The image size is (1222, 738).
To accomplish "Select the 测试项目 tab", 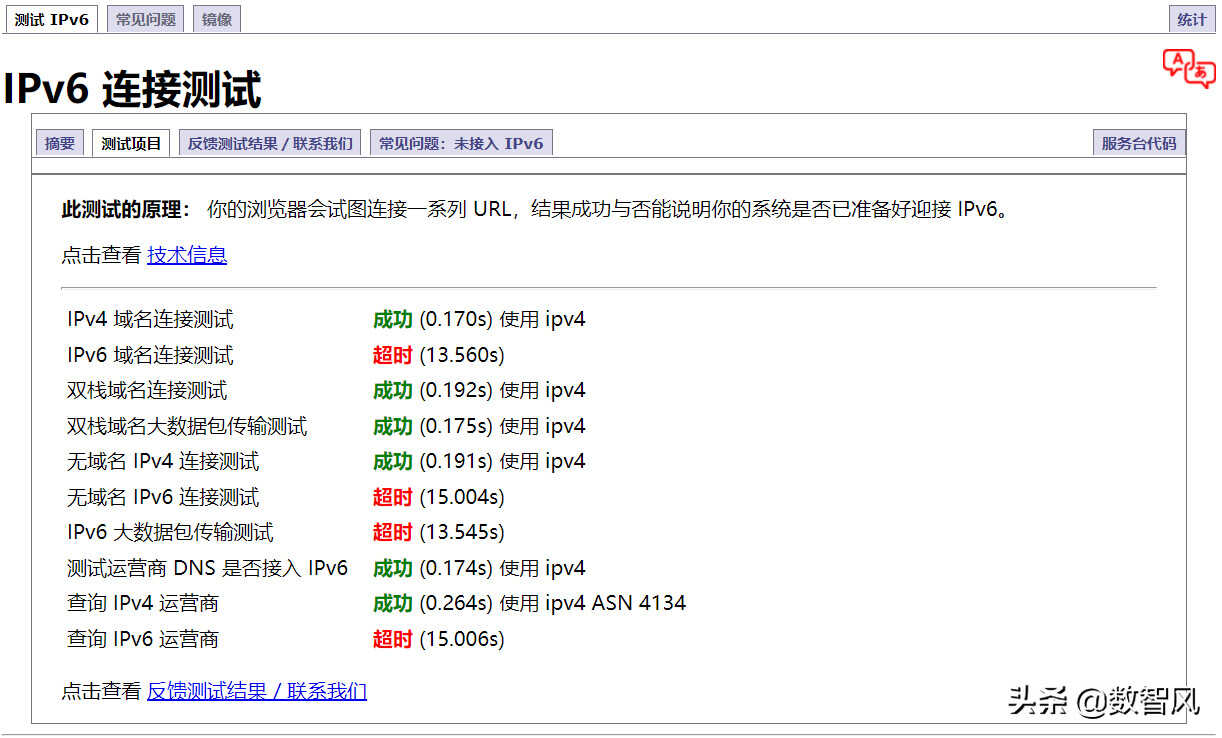I will click(131, 143).
